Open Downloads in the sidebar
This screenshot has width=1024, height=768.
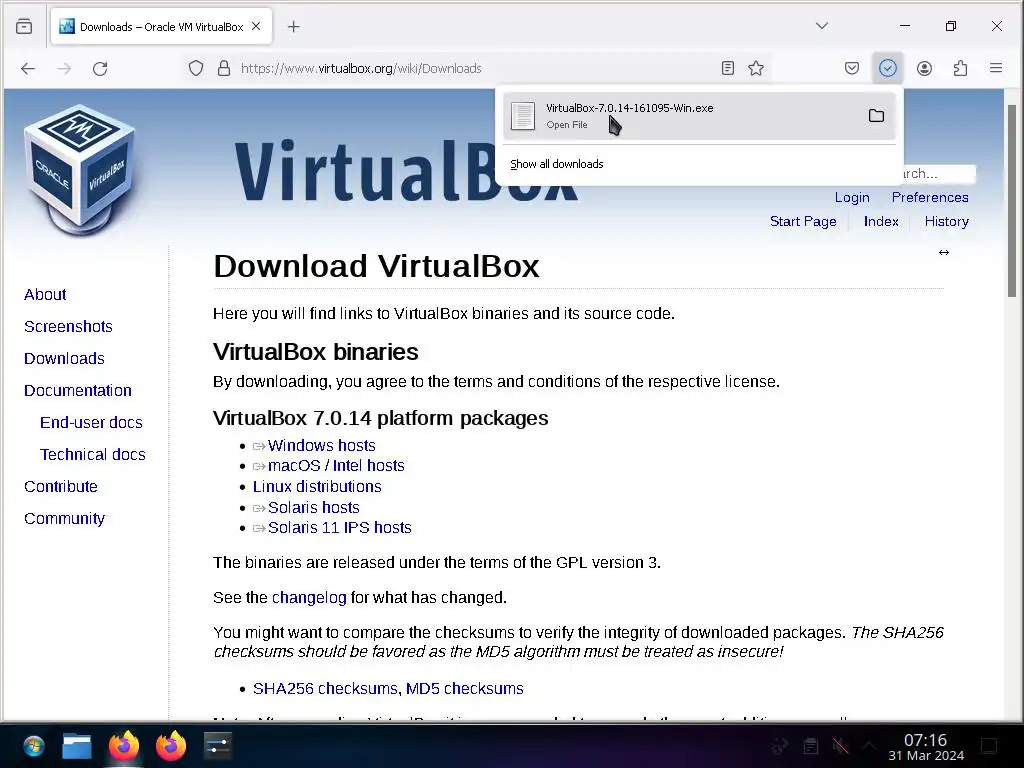coord(64,359)
